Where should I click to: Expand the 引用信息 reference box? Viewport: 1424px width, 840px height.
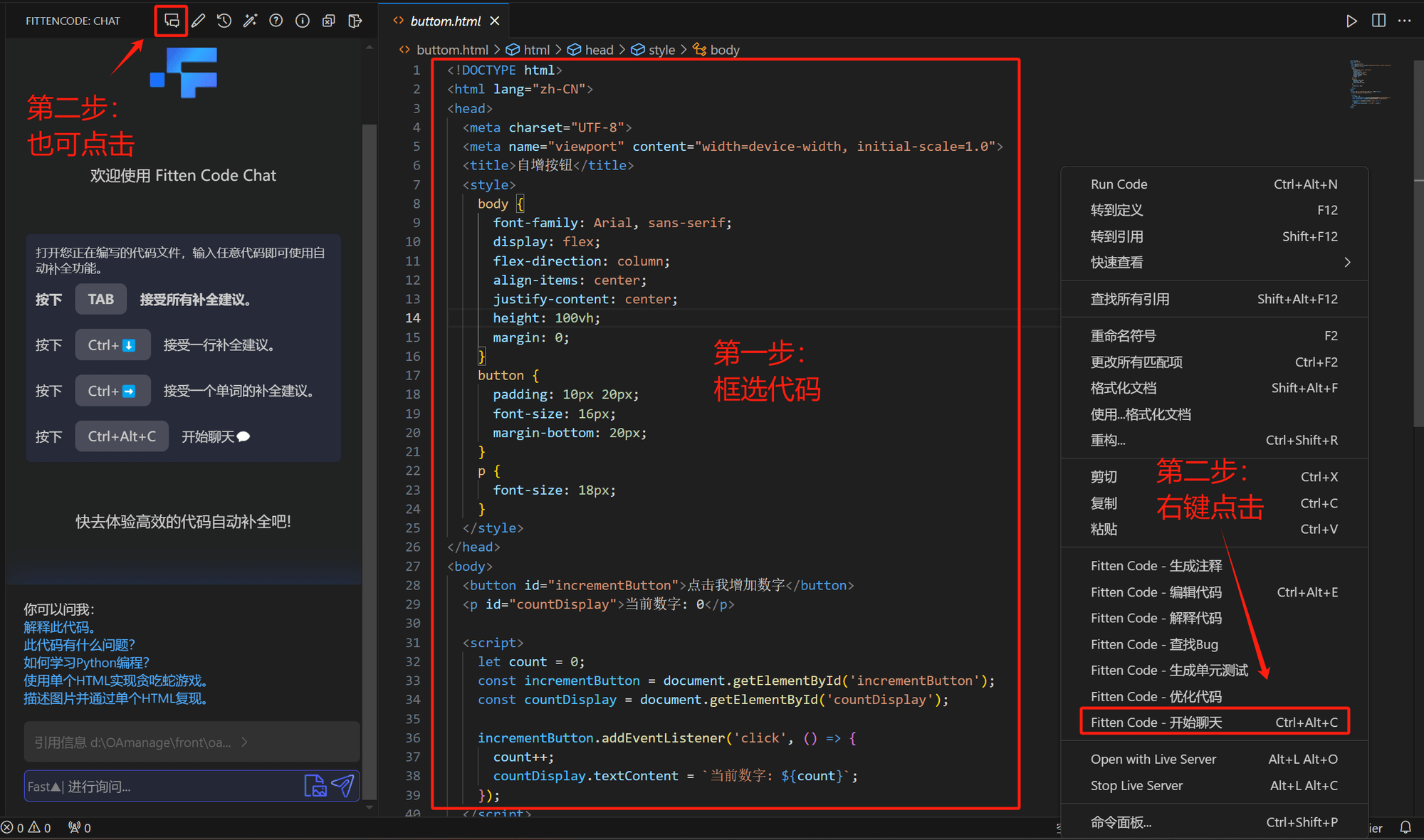click(192, 742)
